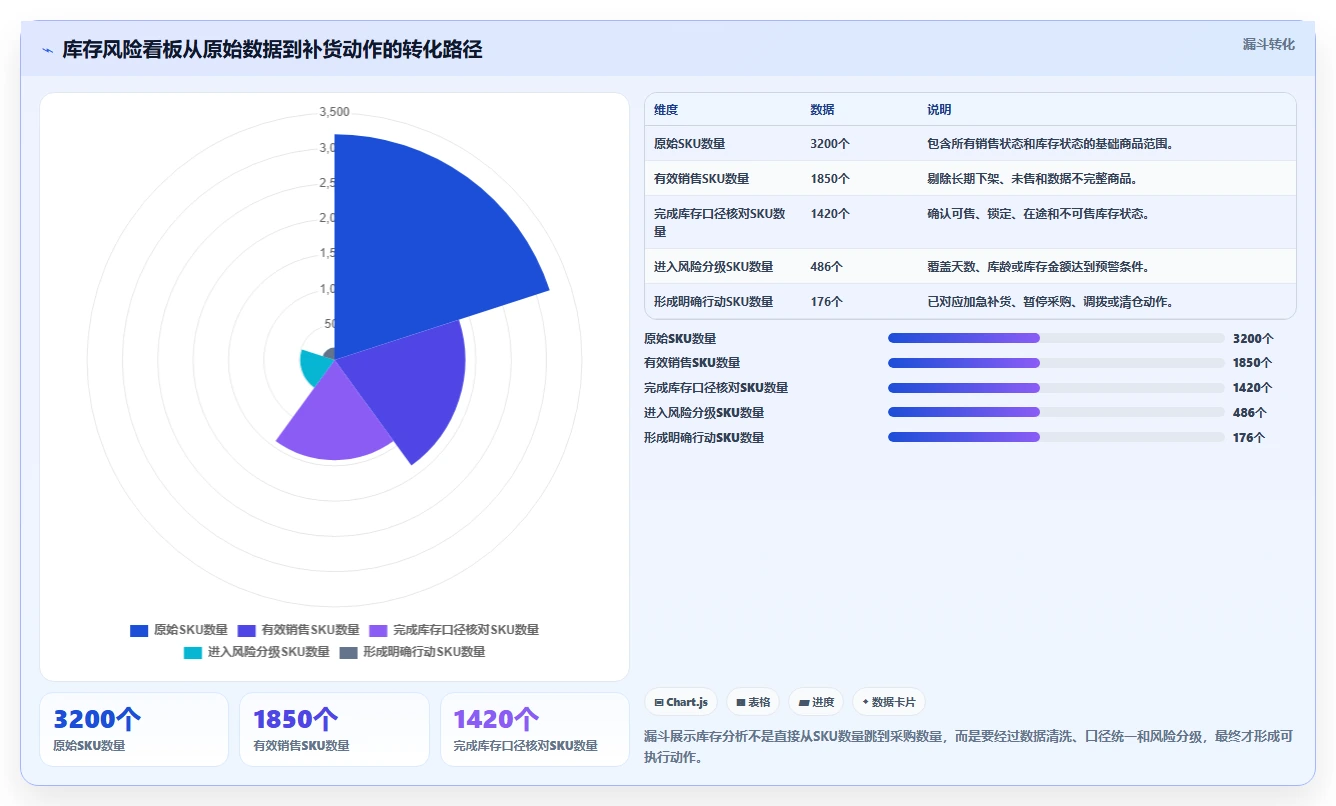The image size is (1336, 806).
Task: Click the 完成库存口径核对SKU数量 progress bar
Action: 1056,388
